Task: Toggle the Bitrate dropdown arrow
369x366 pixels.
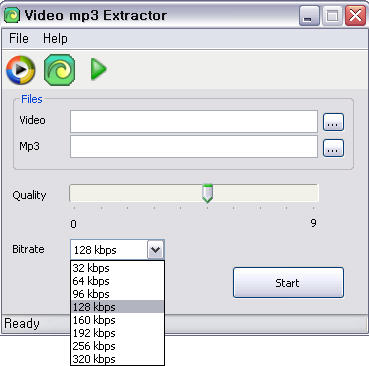Action: [x=155, y=250]
